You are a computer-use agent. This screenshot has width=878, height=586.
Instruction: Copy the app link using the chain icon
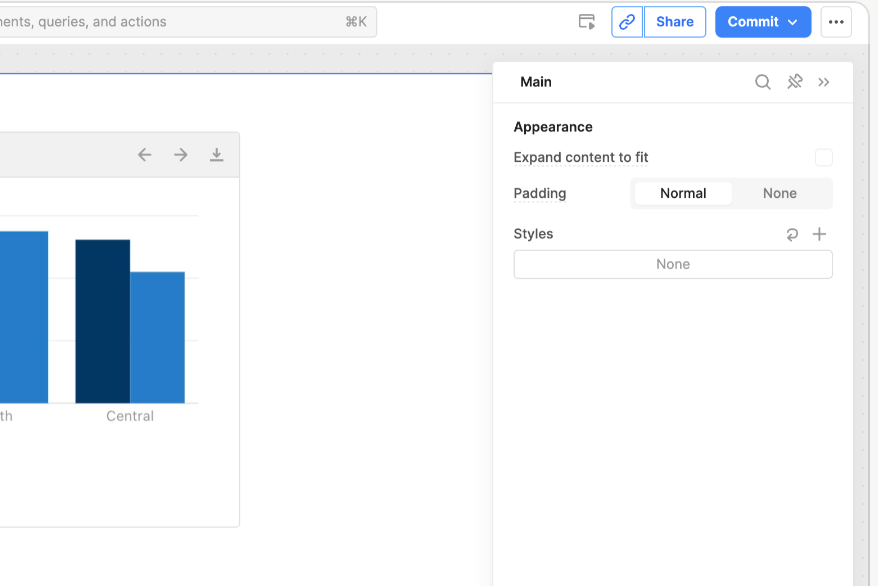tap(627, 22)
